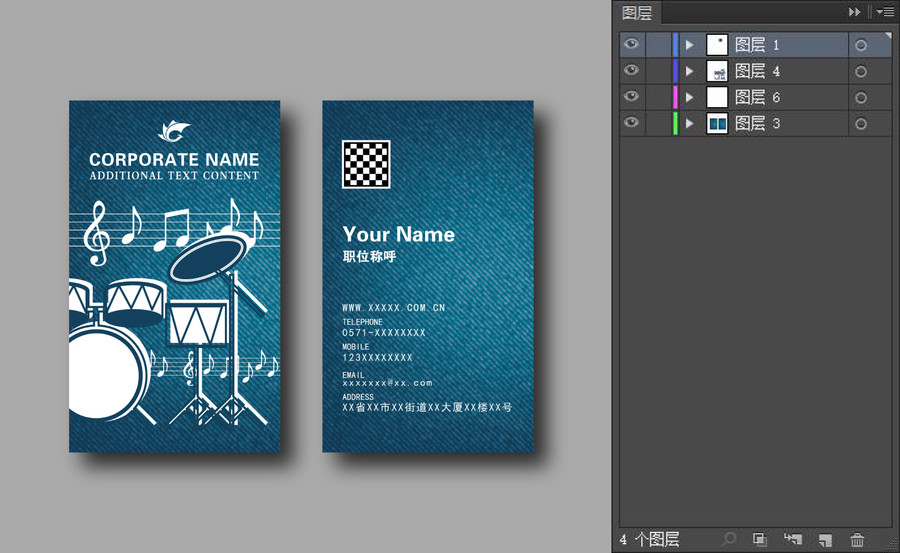
Task: Select the white logo on the left card
Action: (x=174, y=132)
